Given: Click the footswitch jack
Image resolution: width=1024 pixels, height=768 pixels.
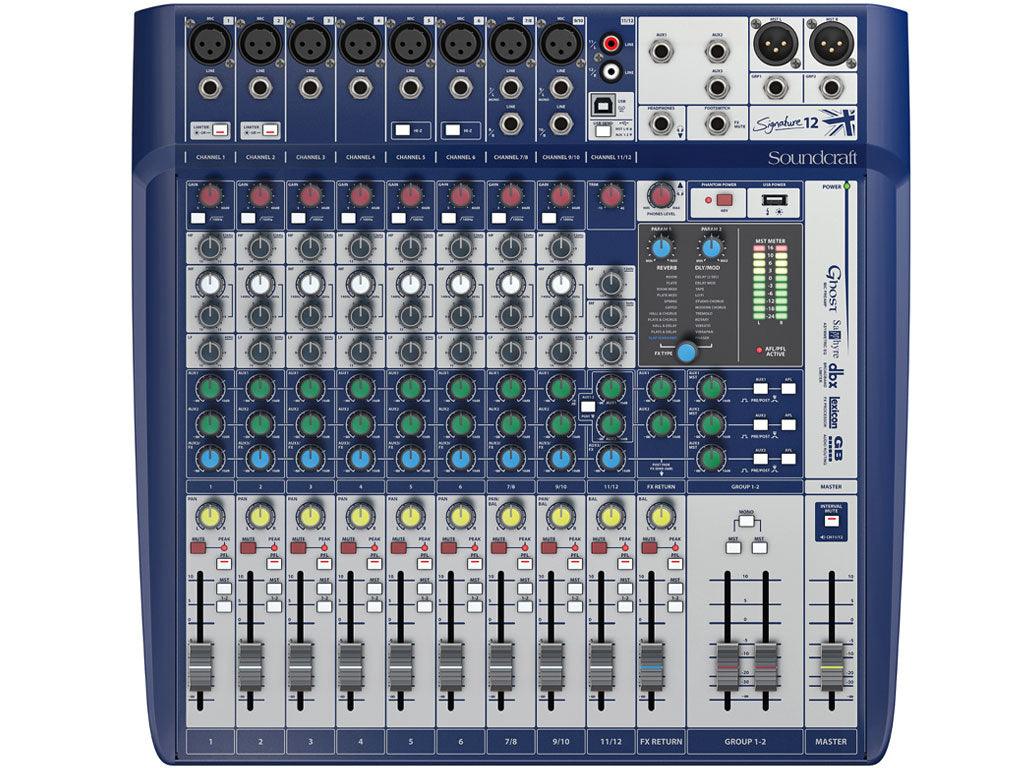Looking at the screenshot, I should [x=717, y=122].
